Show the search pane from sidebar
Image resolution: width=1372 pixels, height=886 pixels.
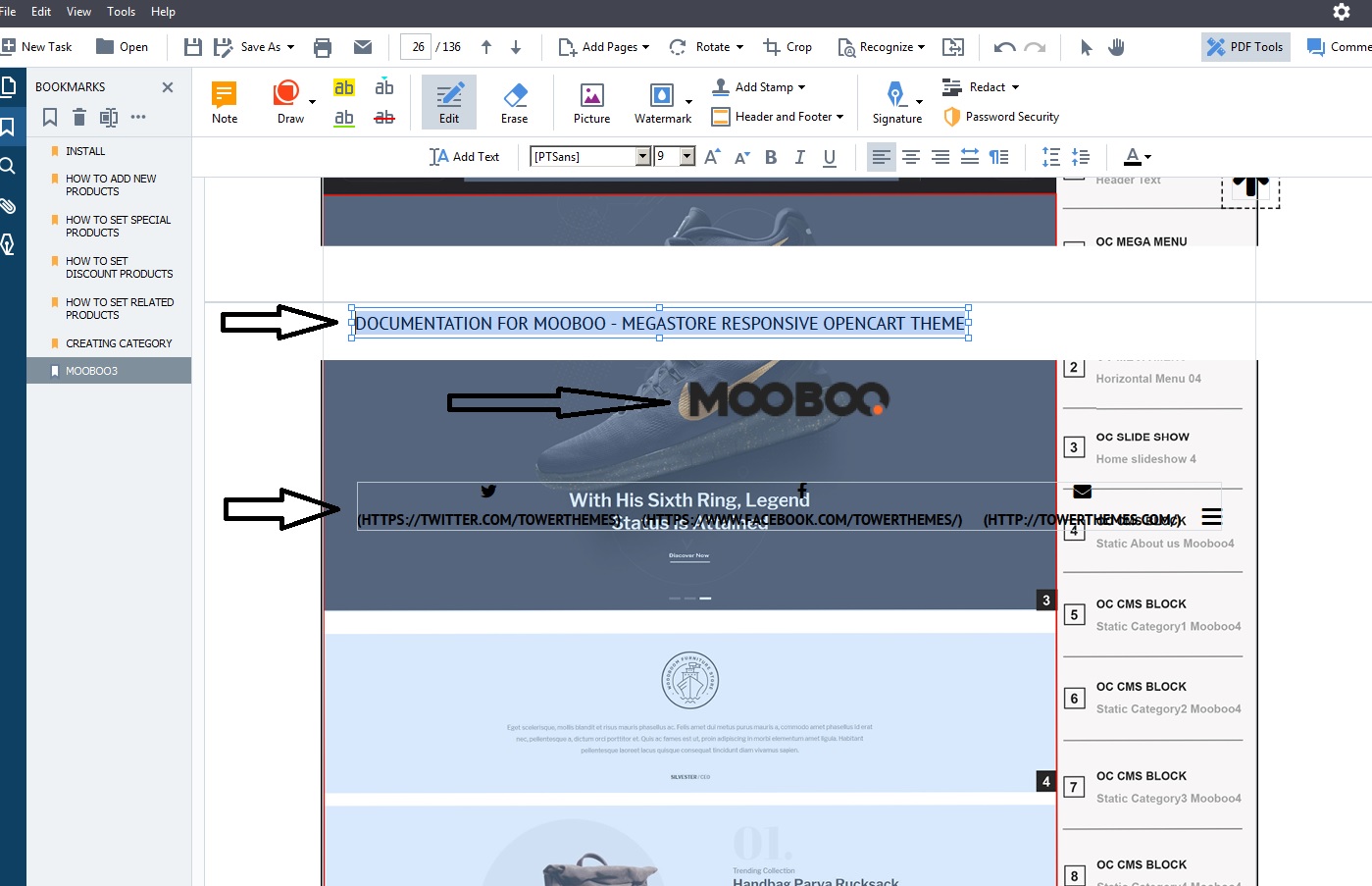tap(8, 166)
